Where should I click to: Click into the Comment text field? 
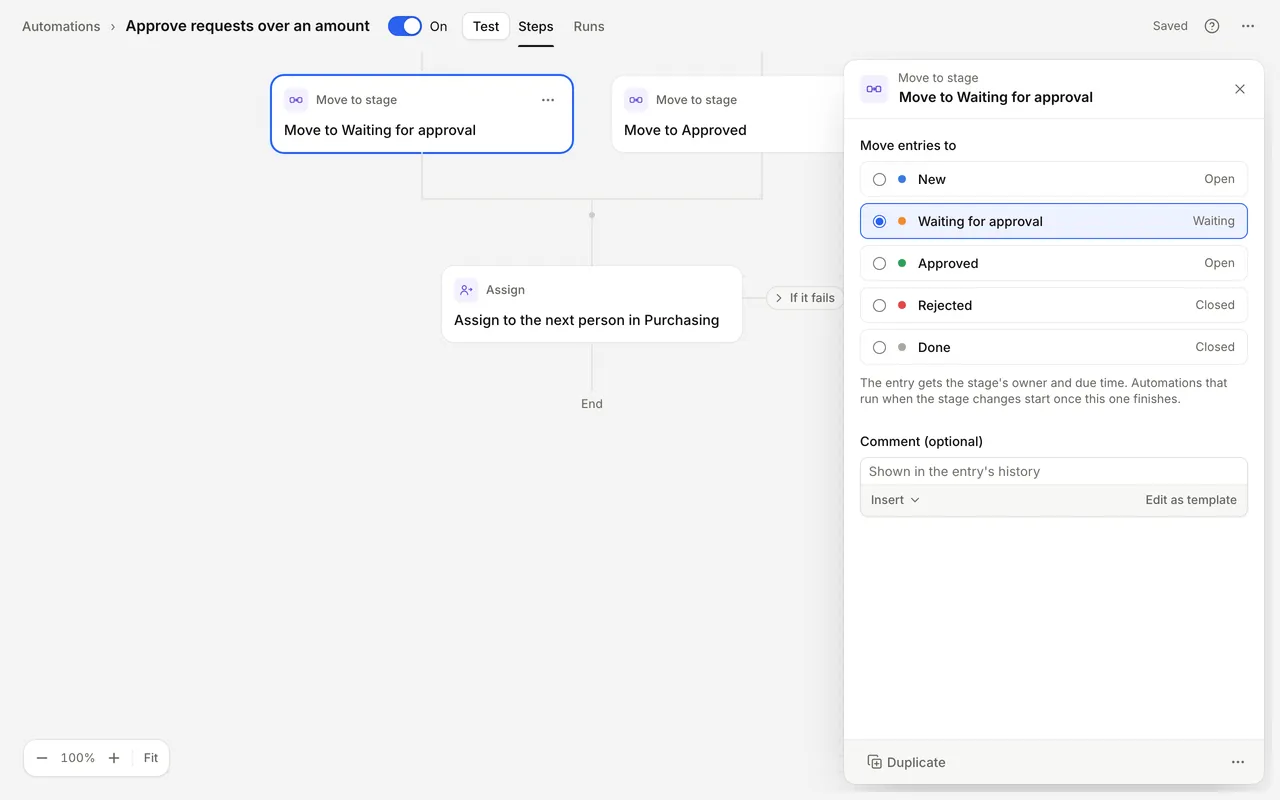click(1054, 472)
